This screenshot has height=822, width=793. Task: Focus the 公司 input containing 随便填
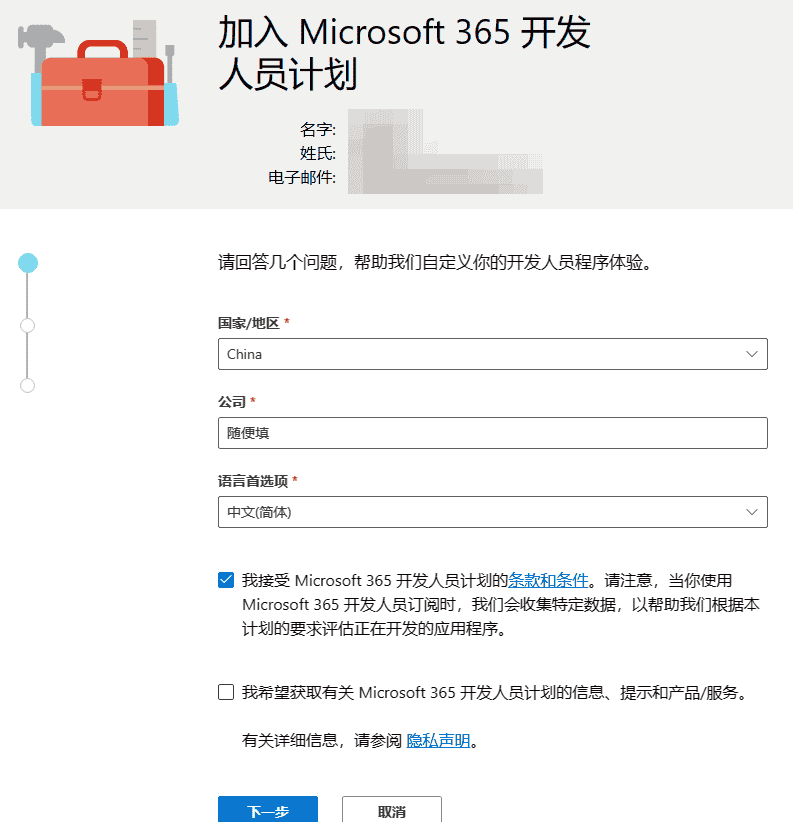(x=492, y=433)
